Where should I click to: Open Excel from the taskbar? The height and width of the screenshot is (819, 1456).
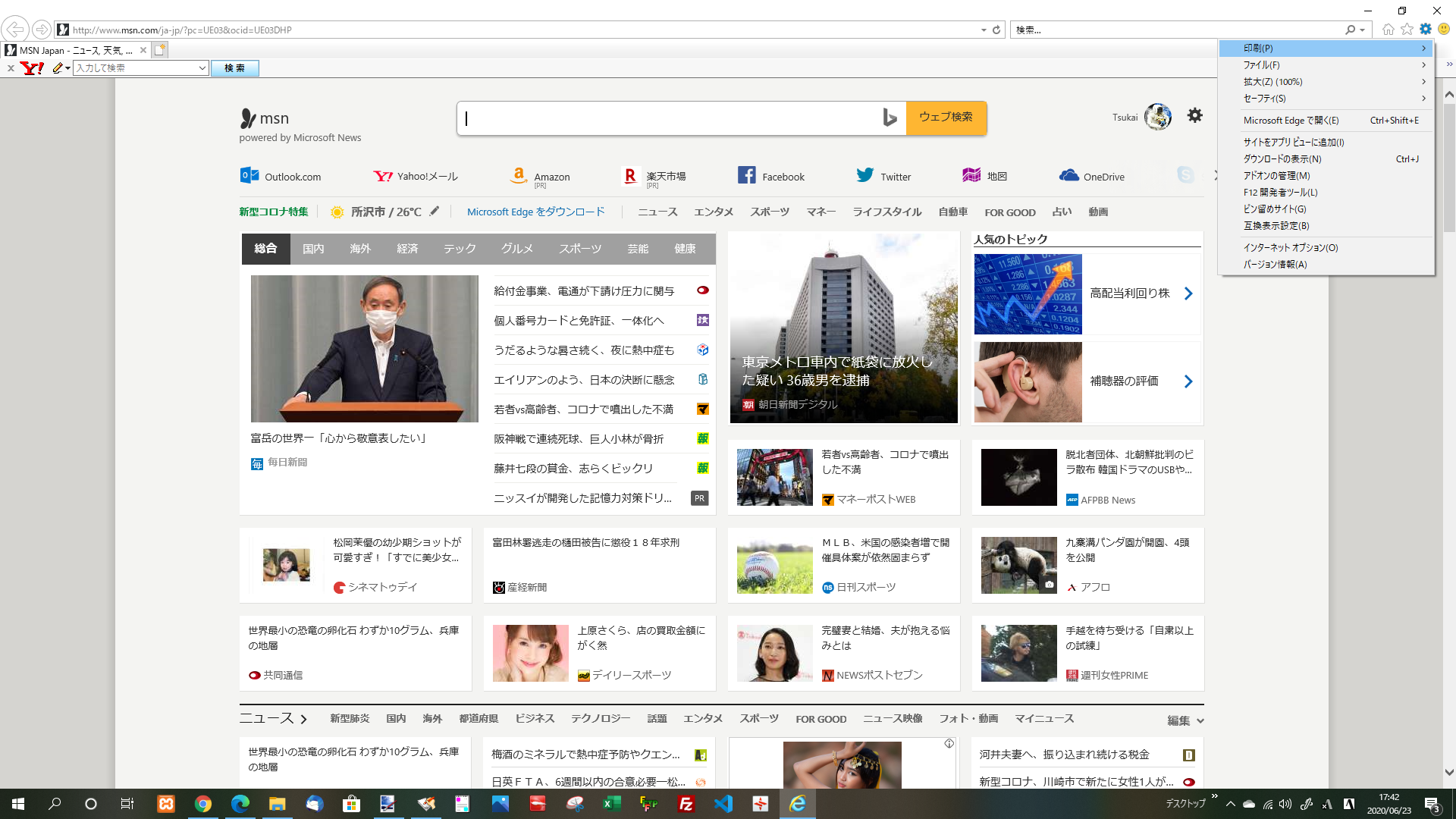pyautogui.click(x=612, y=804)
